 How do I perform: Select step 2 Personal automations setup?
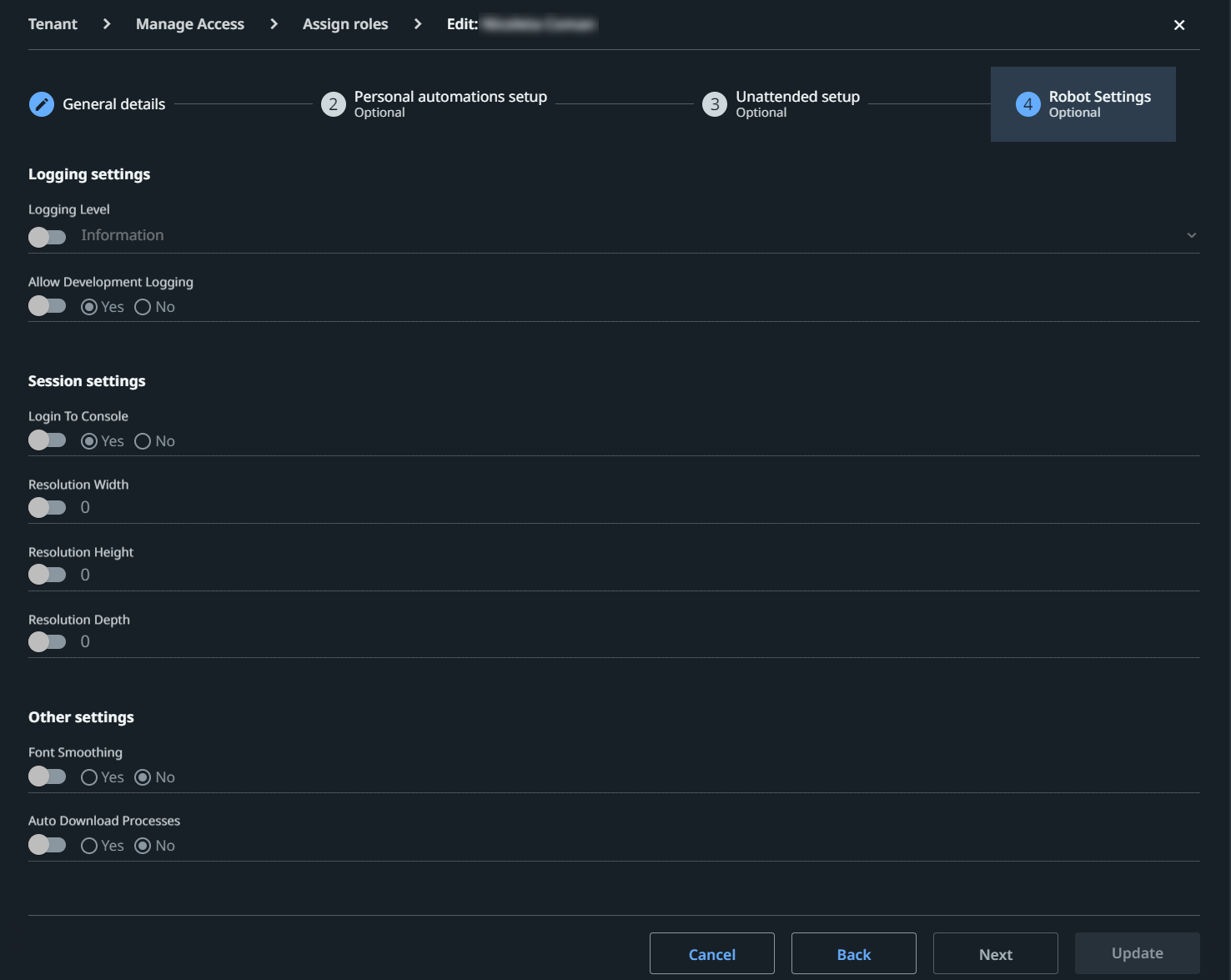(334, 103)
